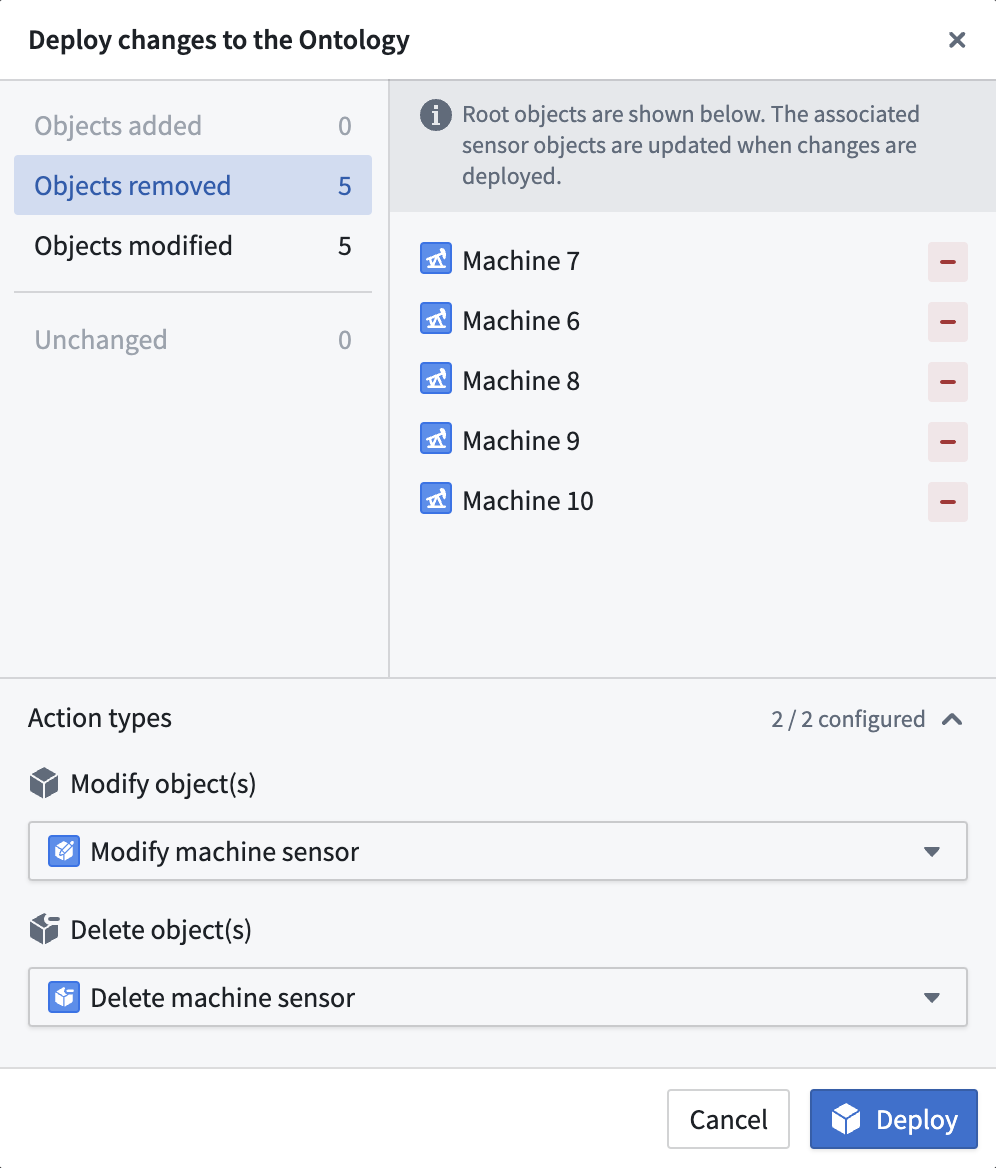Select the Objects modified tab
This screenshot has height=1168, width=996.
point(193,246)
